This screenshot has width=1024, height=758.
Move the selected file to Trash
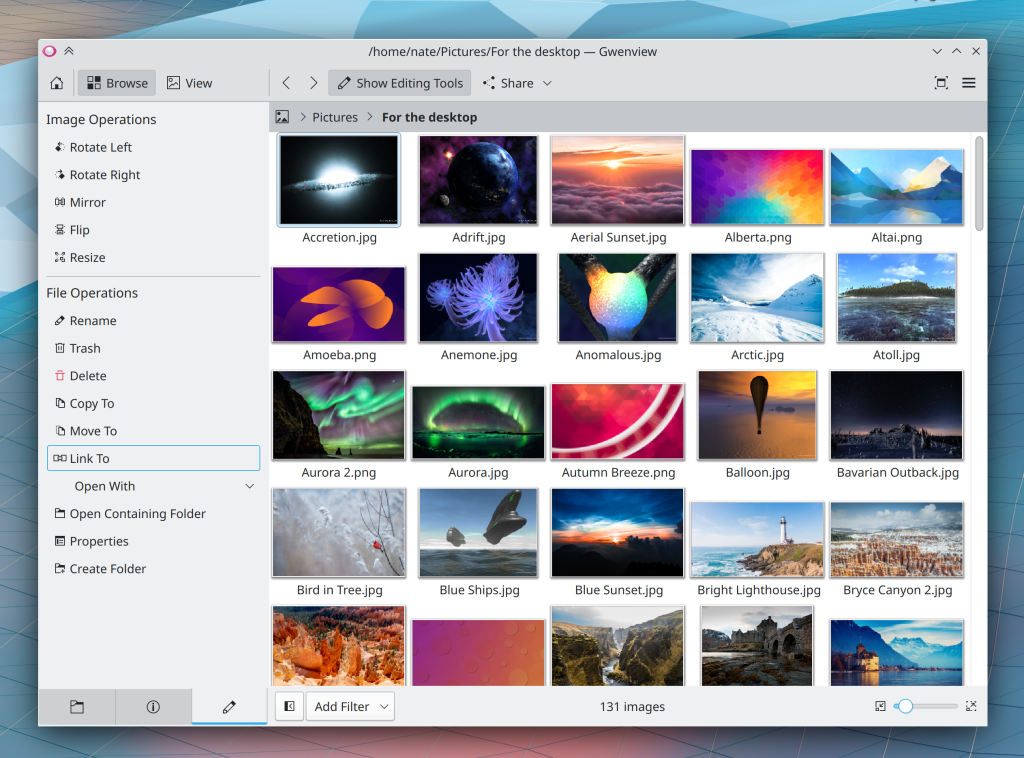[84, 348]
